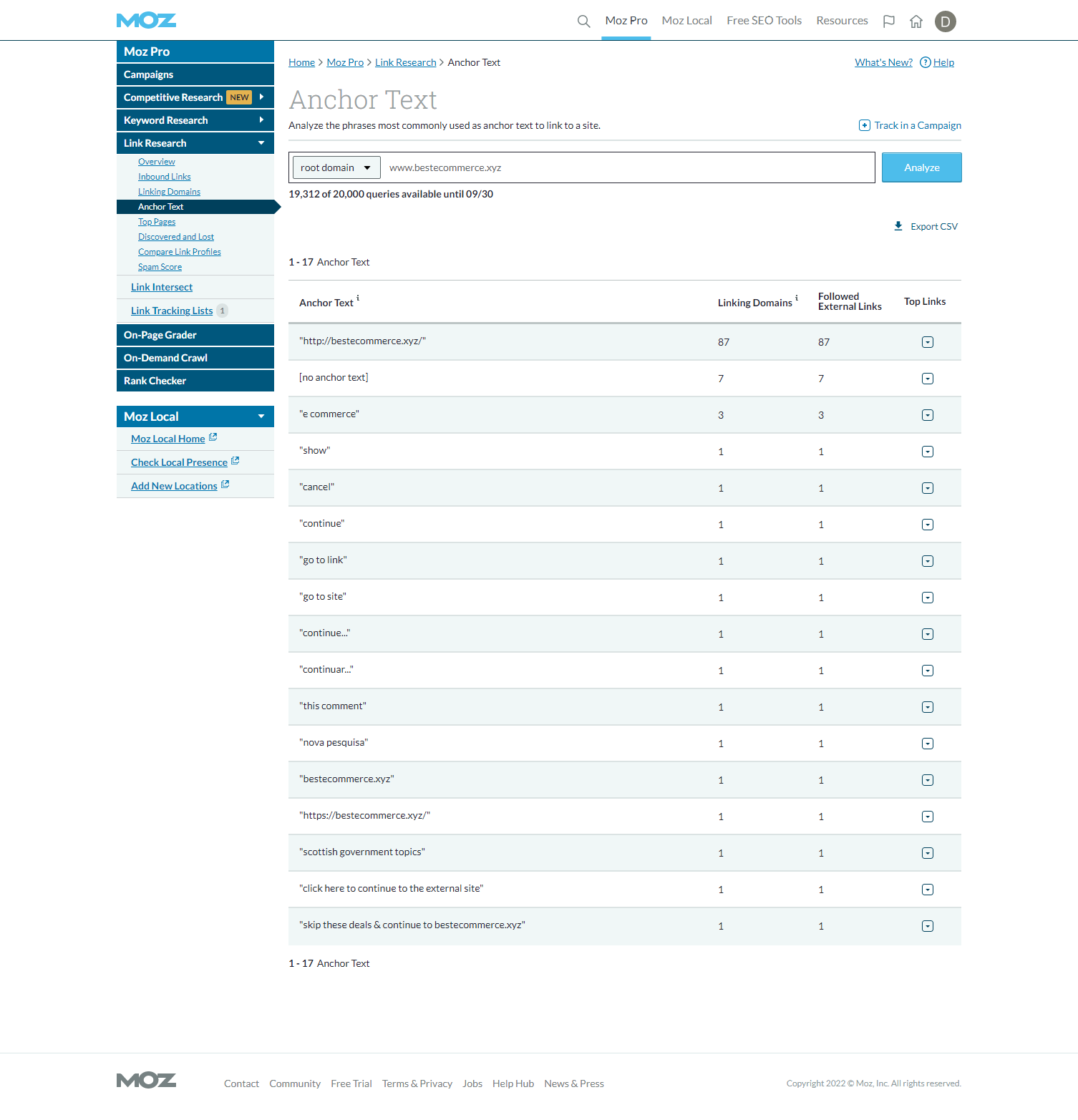The width and height of the screenshot is (1078, 1120).
Task: Collapse the Moz Local sidebar section
Action: click(261, 417)
